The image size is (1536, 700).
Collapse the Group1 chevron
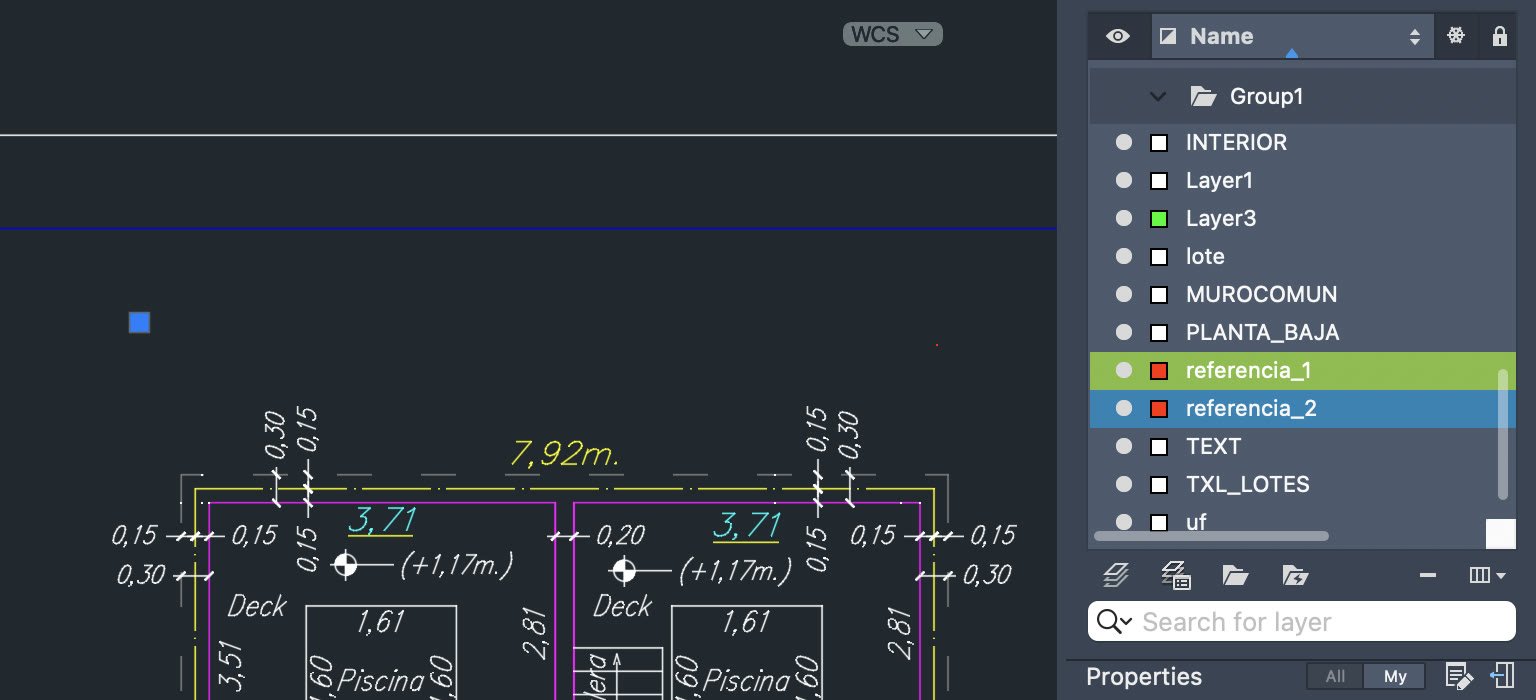pos(1158,97)
